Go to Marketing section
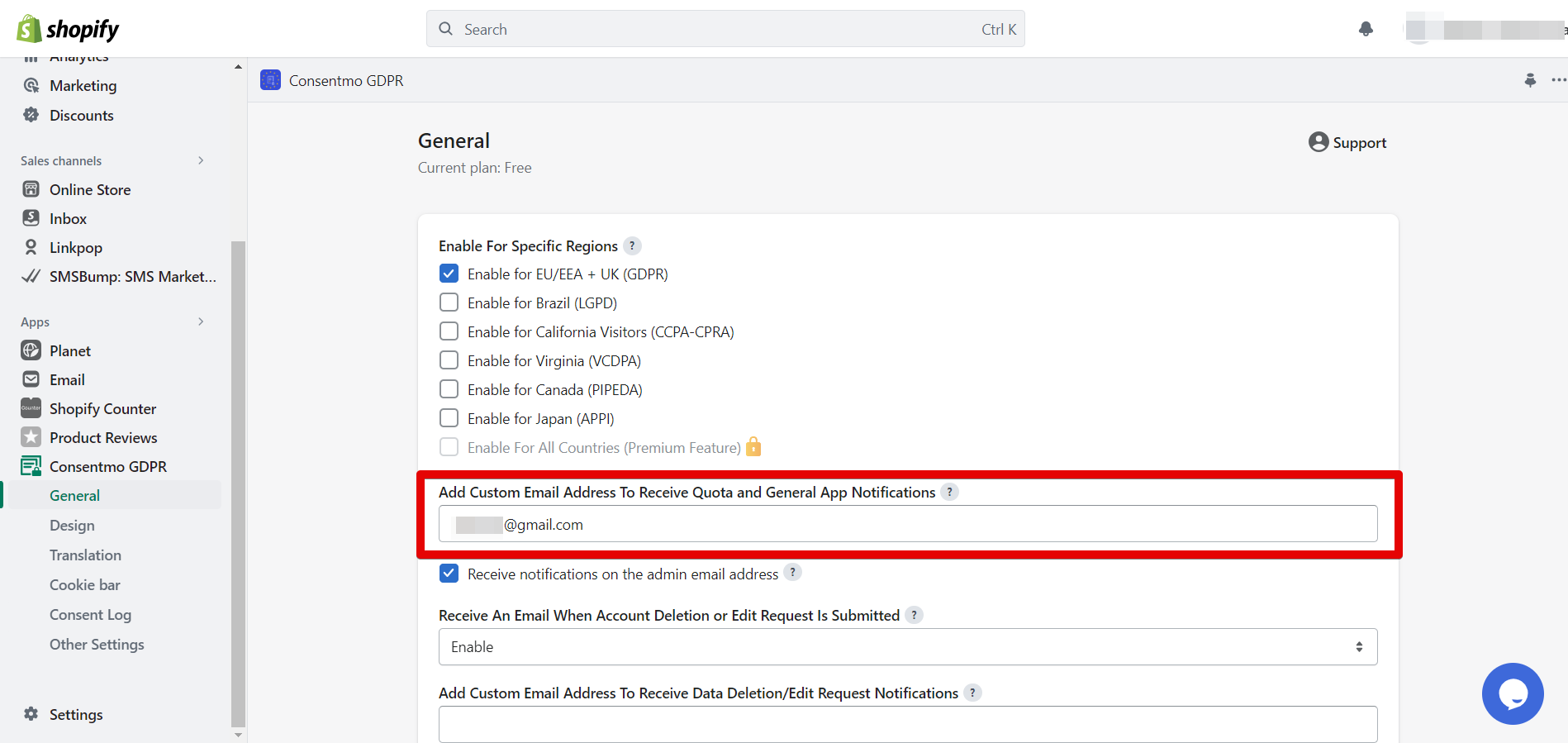 pos(83,86)
